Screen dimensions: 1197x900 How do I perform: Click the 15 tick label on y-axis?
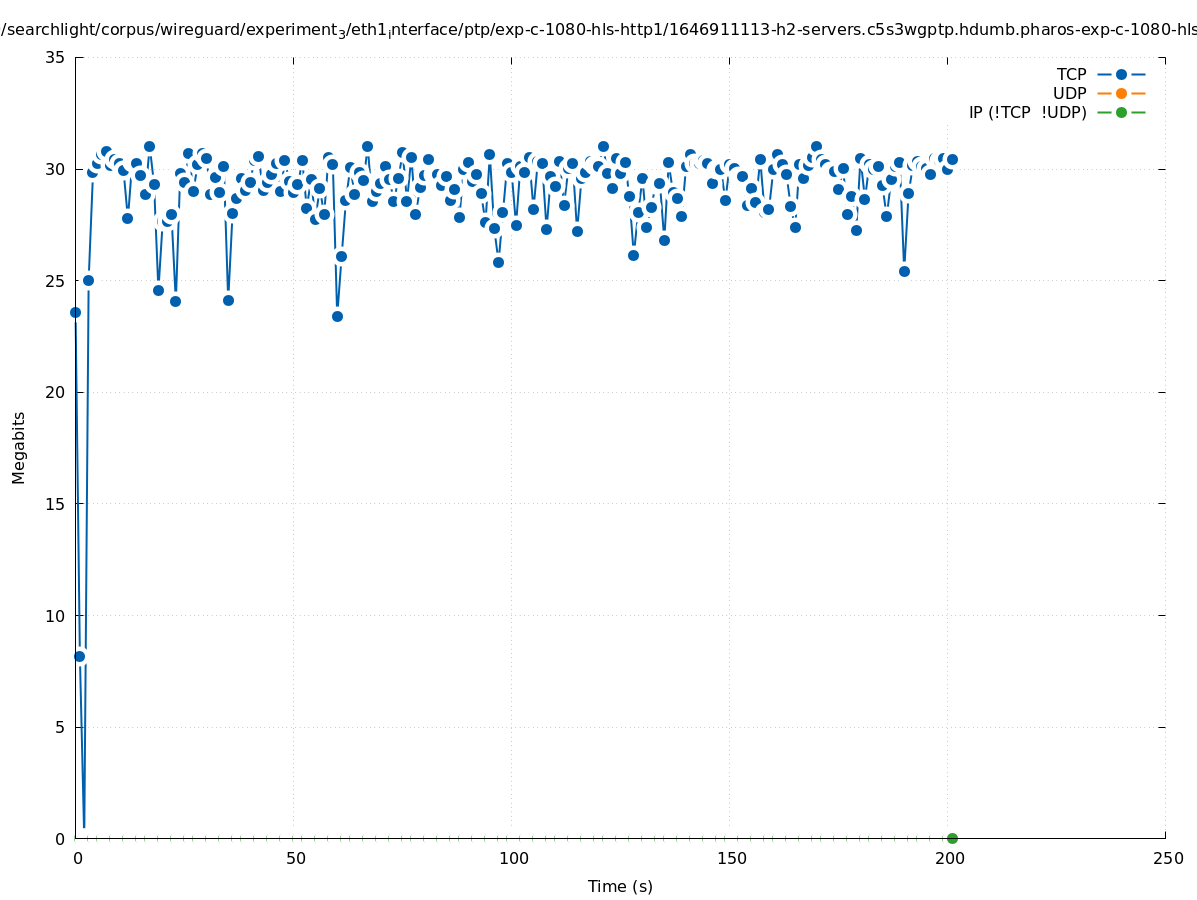tap(56, 504)
